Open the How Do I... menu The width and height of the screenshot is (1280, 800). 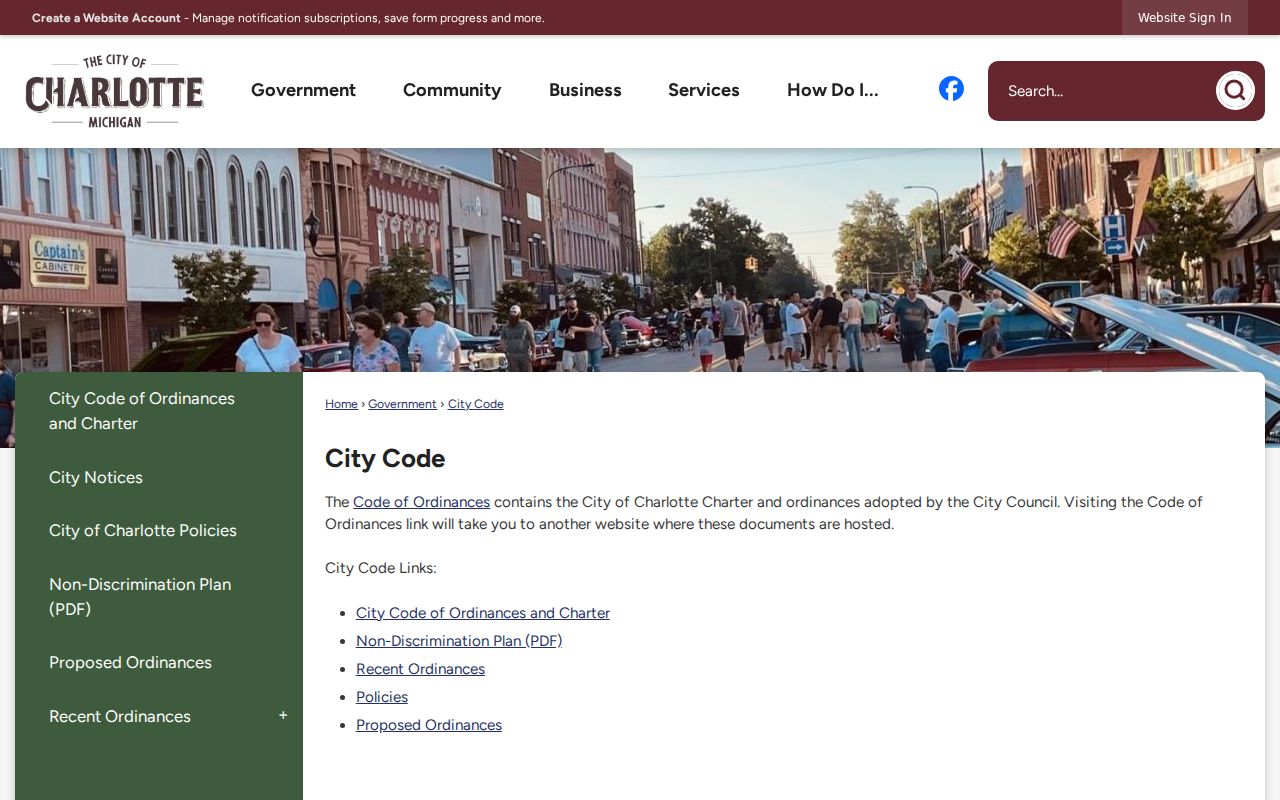(x=833, y=90)
